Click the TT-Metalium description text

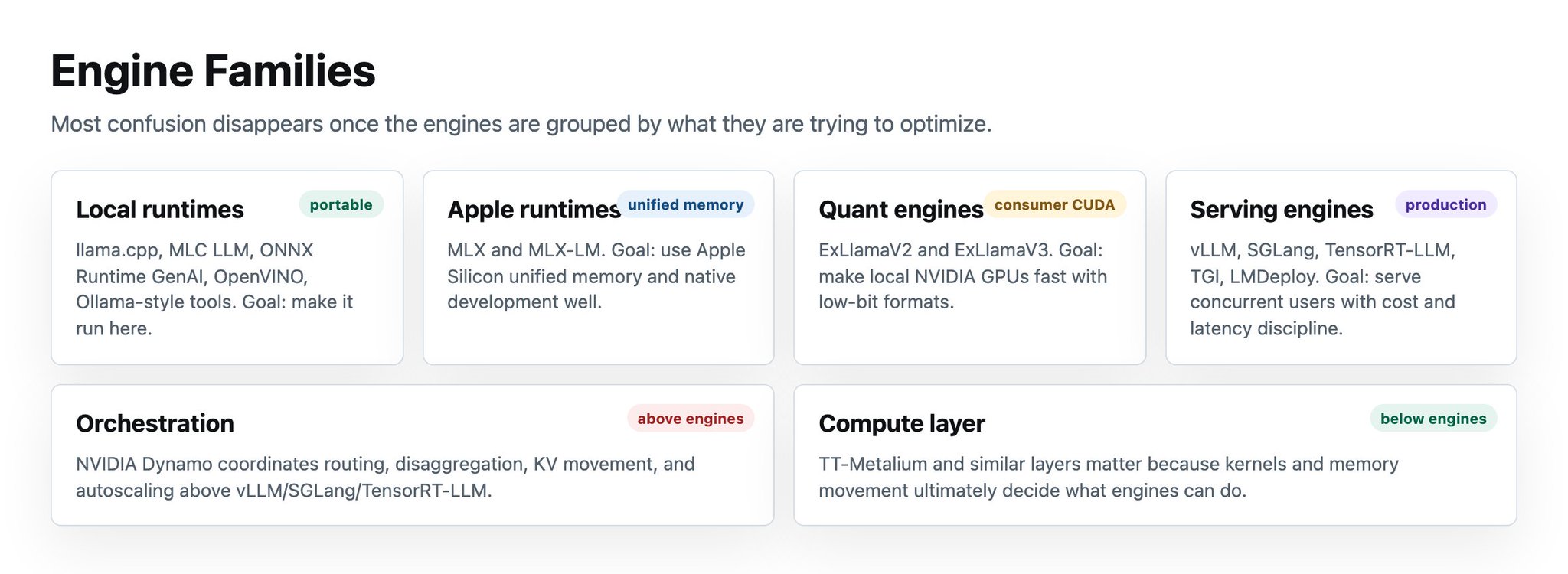[x=1108, y=477]
